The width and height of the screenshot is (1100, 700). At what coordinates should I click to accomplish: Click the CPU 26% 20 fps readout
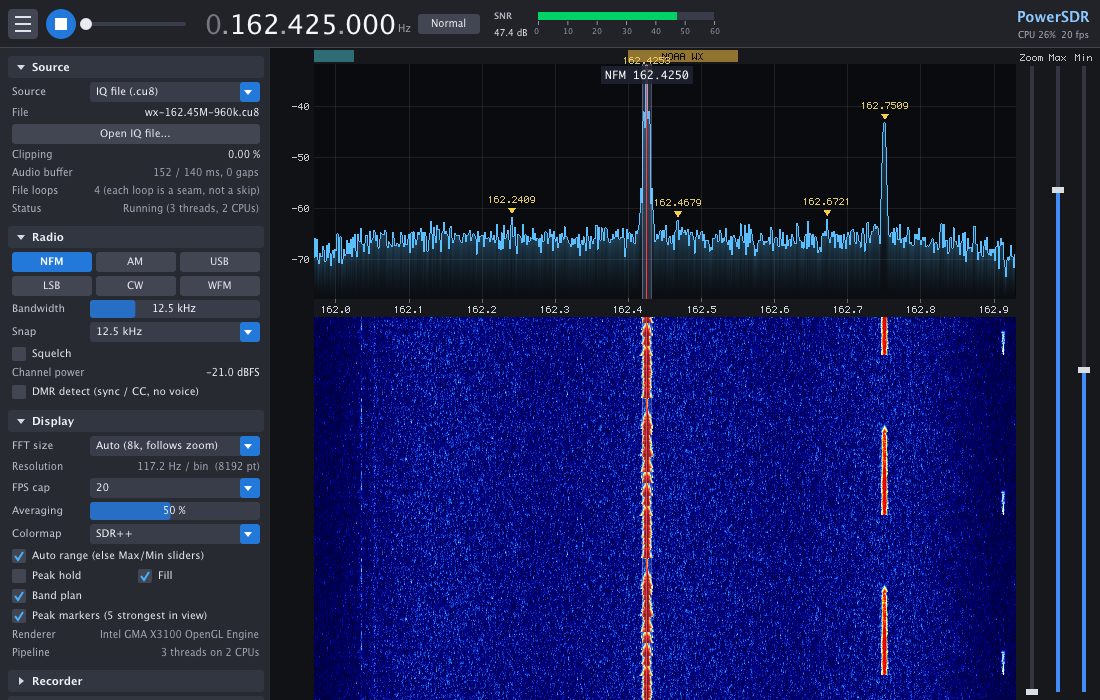click(x=1054, y=34)
